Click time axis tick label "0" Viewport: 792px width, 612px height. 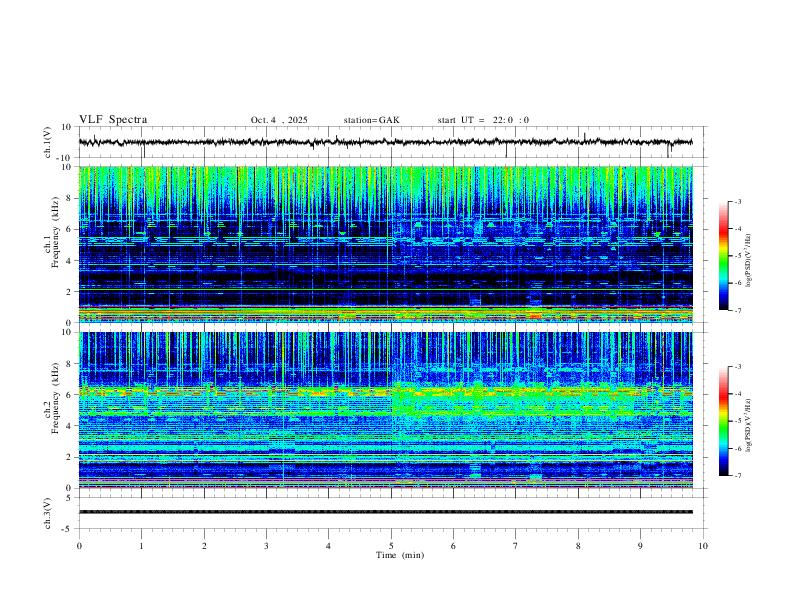coord(79,546)
